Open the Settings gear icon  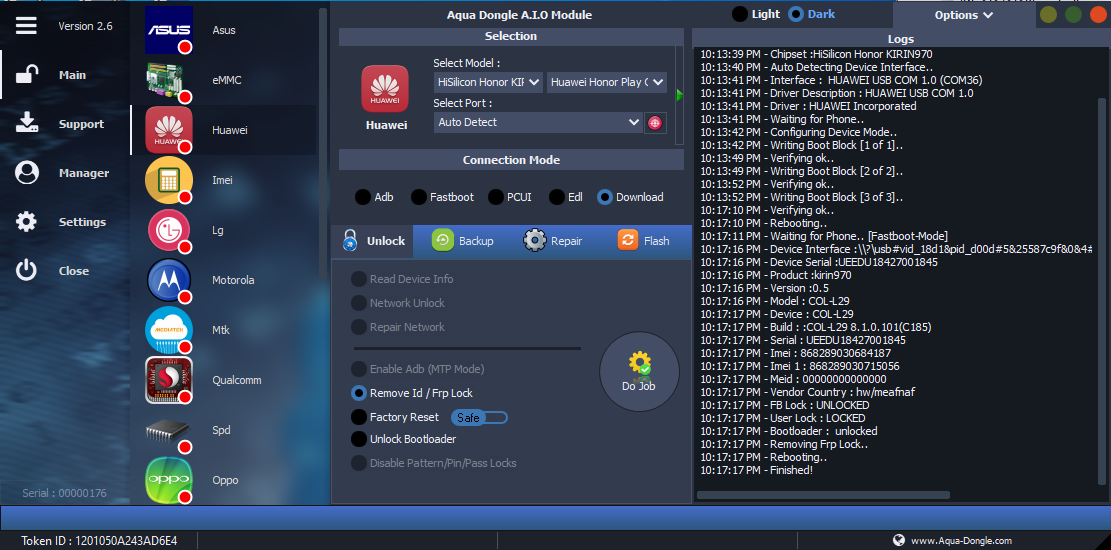[x=27, y=222]
